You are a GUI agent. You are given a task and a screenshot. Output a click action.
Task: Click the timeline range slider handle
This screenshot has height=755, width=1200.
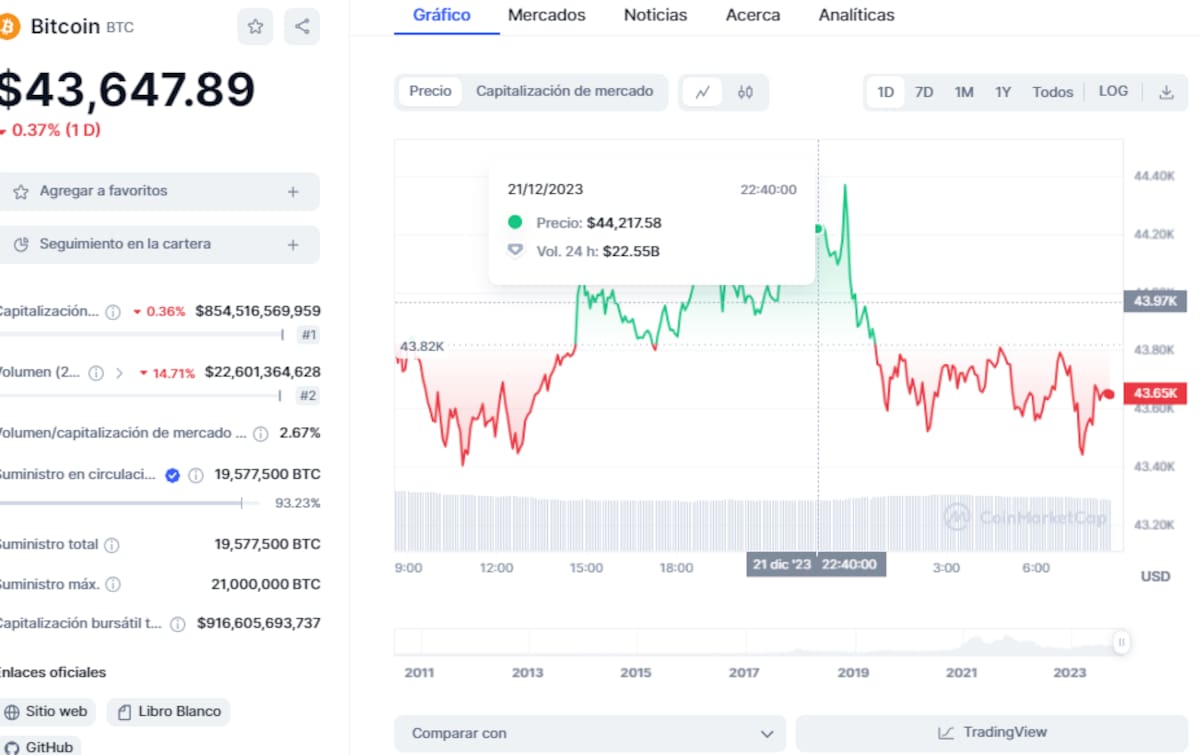click(x=1122, y=642)
